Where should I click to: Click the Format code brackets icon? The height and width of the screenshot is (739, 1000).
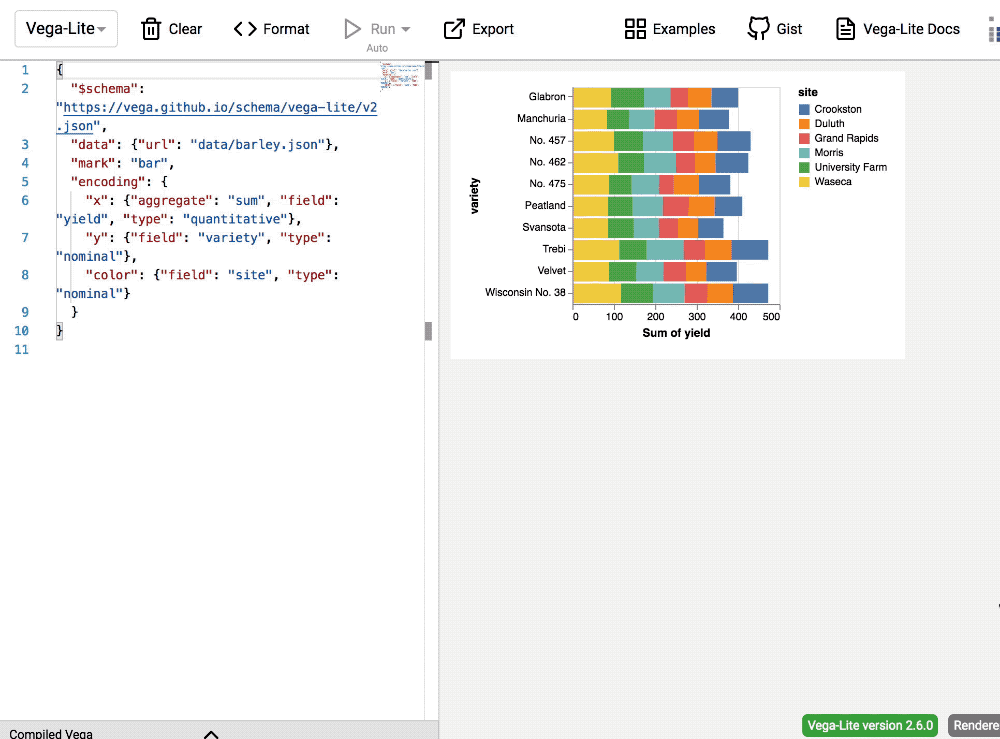(245, 29)
